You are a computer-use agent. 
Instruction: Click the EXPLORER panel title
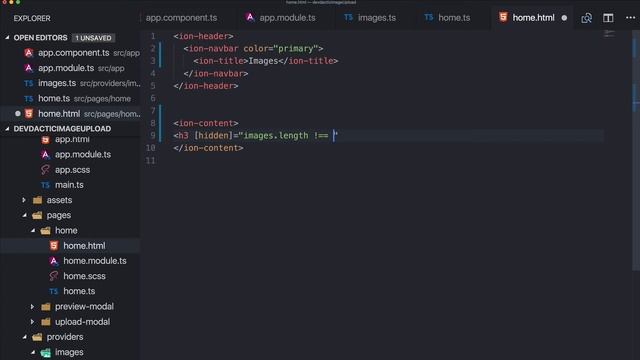pos(32,18)
